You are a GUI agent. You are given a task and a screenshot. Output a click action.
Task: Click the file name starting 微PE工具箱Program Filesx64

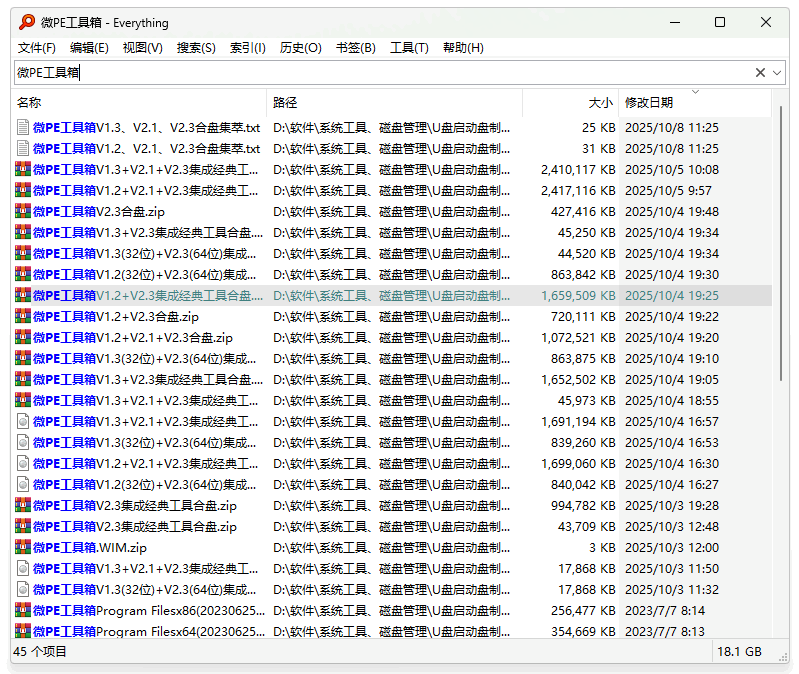tap(149, 631)
